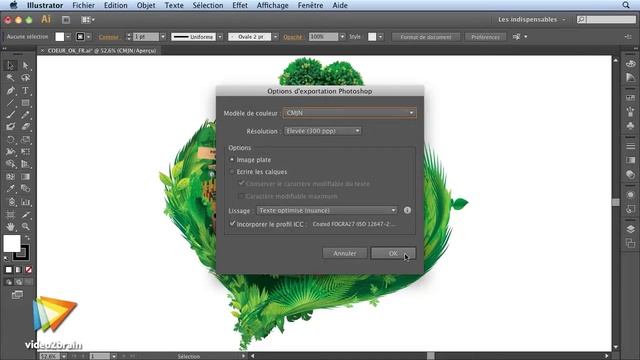Switch to the COEUR_OK_FR.ai document tab

point(102,51)
